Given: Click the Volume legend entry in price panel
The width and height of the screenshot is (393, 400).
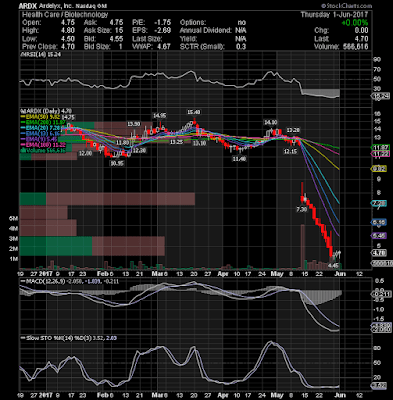Looking at the screenshot, I should (42, 151).
